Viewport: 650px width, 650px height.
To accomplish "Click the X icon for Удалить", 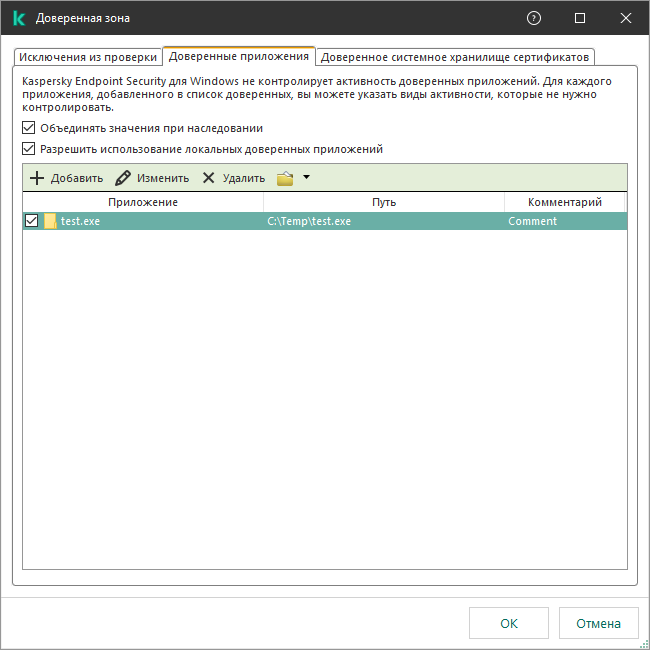I will coord(208,178).
